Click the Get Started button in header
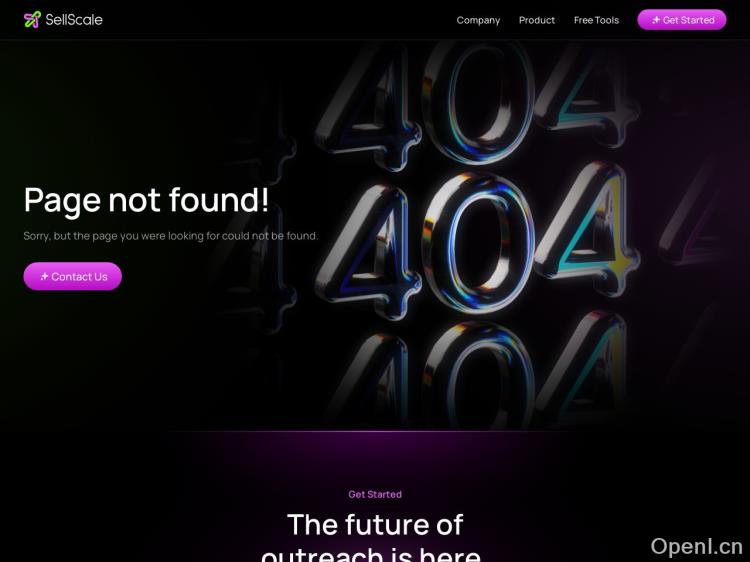 coord(682,20)
